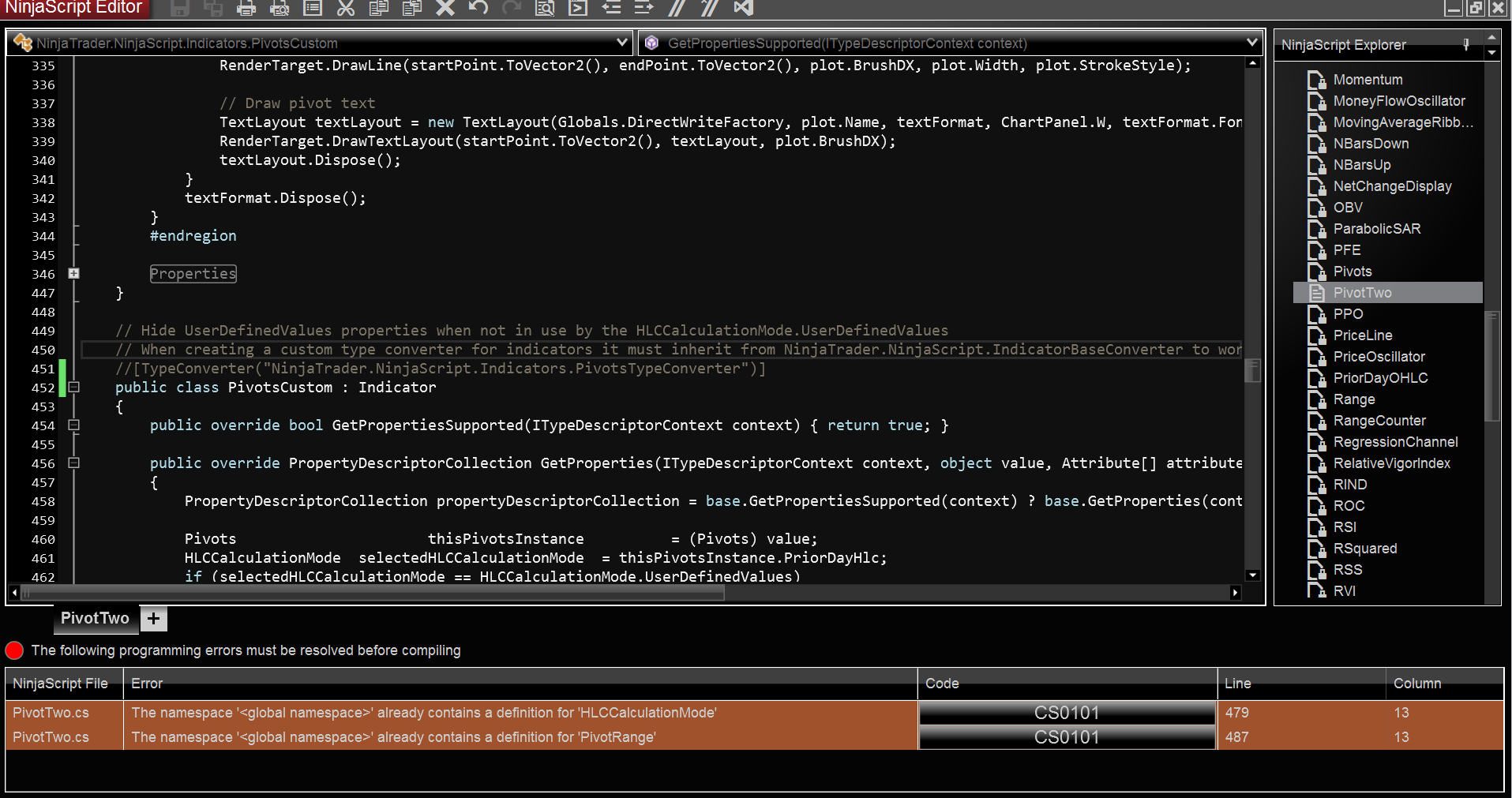Click line number 451 in the gutter
The height and width of the screenshot is (798, 1512).
43,369
